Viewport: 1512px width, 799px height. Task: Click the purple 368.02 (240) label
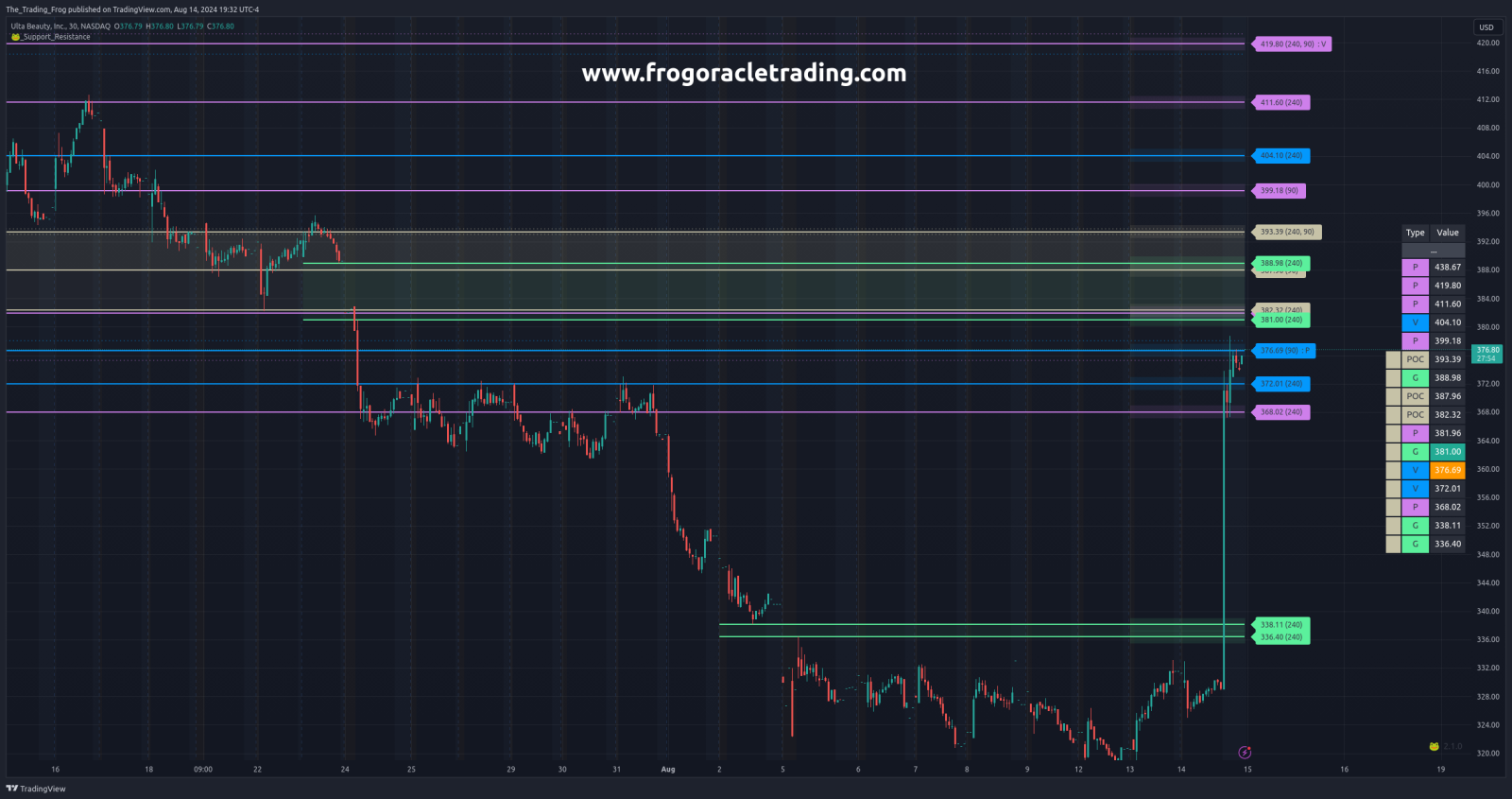tap(1281, 412)
